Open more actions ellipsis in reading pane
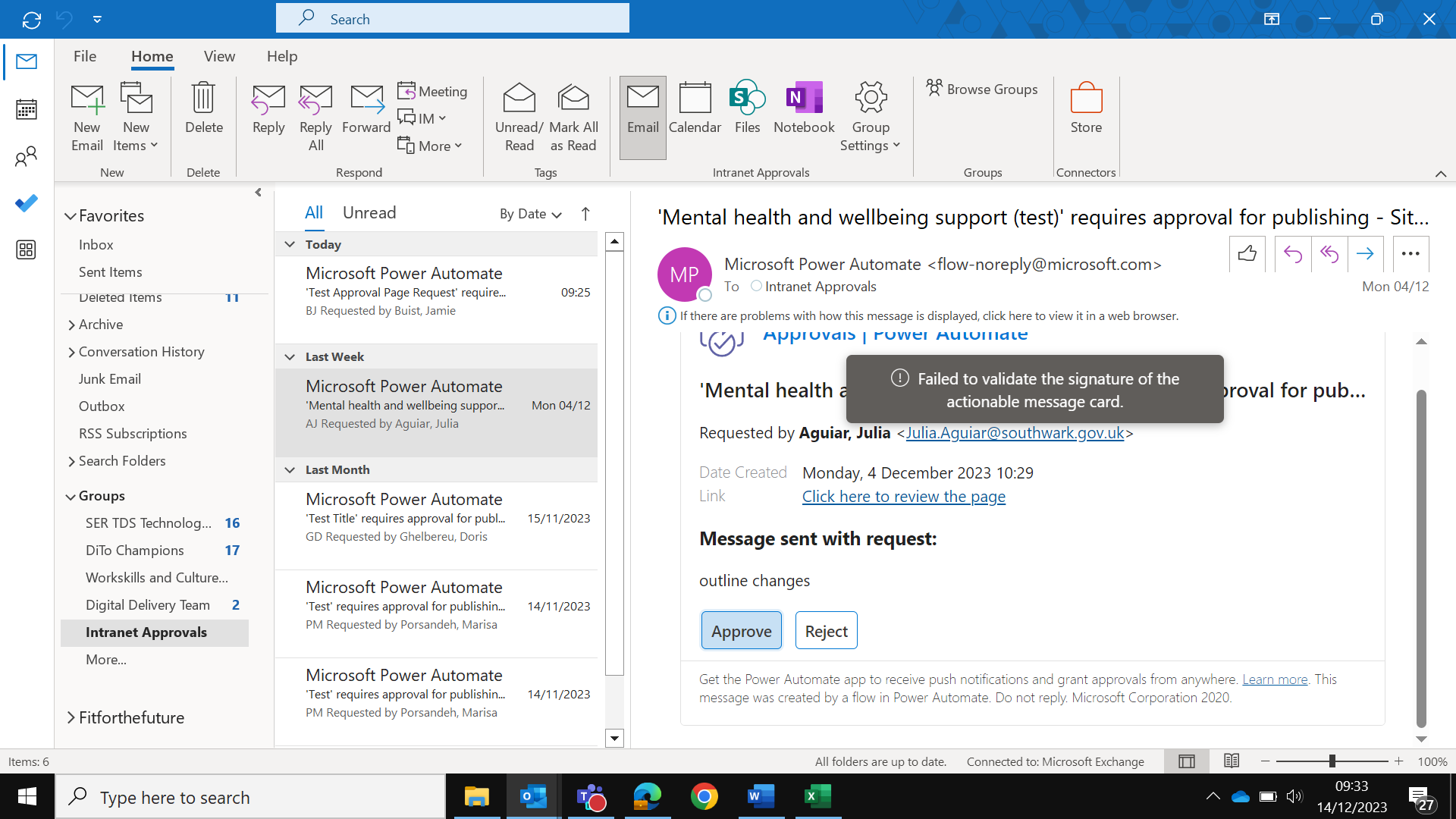This screenshot has width=1456, height=819. pos(1410,253)
